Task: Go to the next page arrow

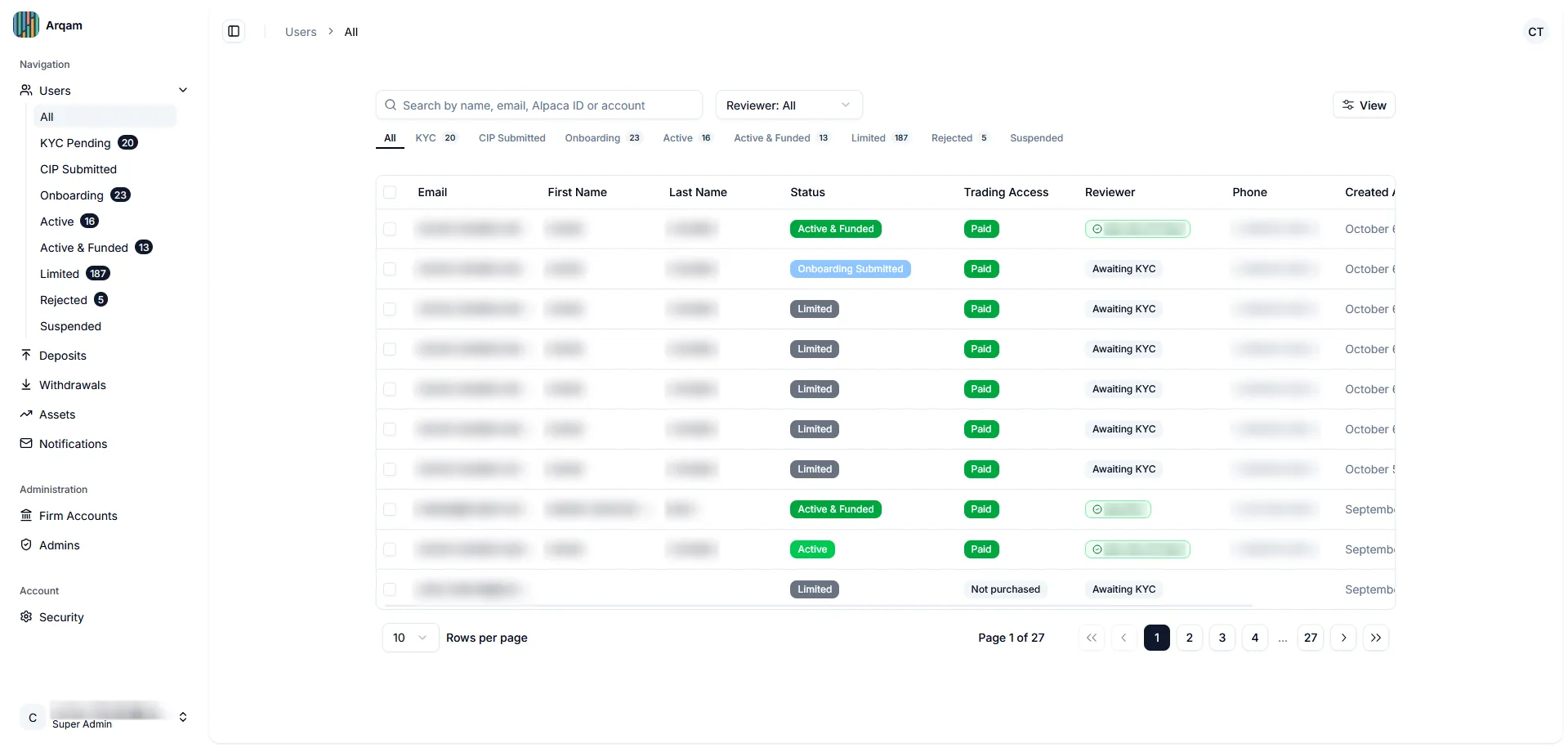Action: coord(1343,638)
